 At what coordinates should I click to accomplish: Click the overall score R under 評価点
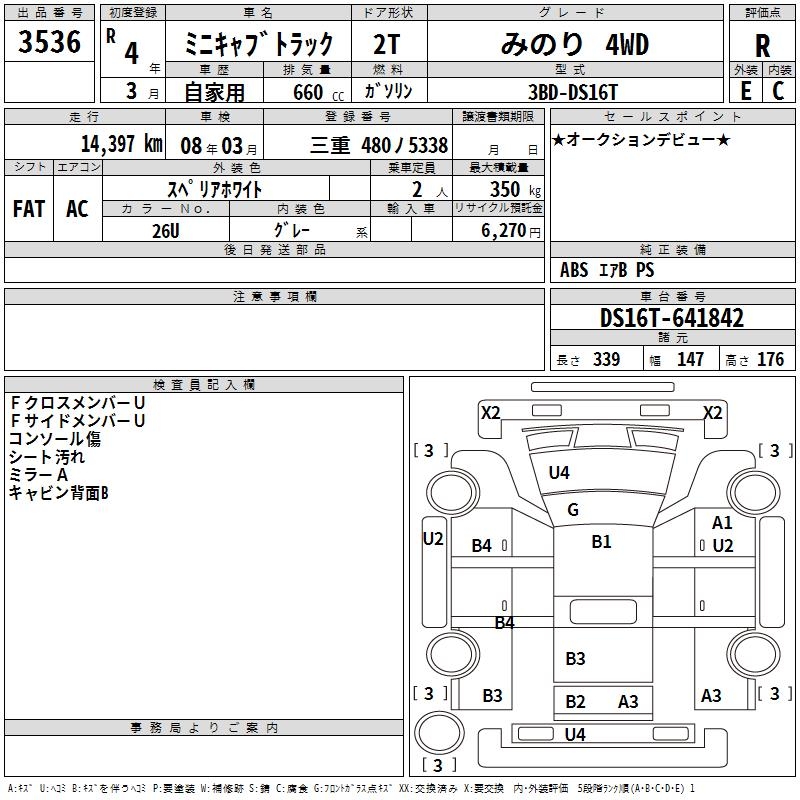[x=762, y=46]
